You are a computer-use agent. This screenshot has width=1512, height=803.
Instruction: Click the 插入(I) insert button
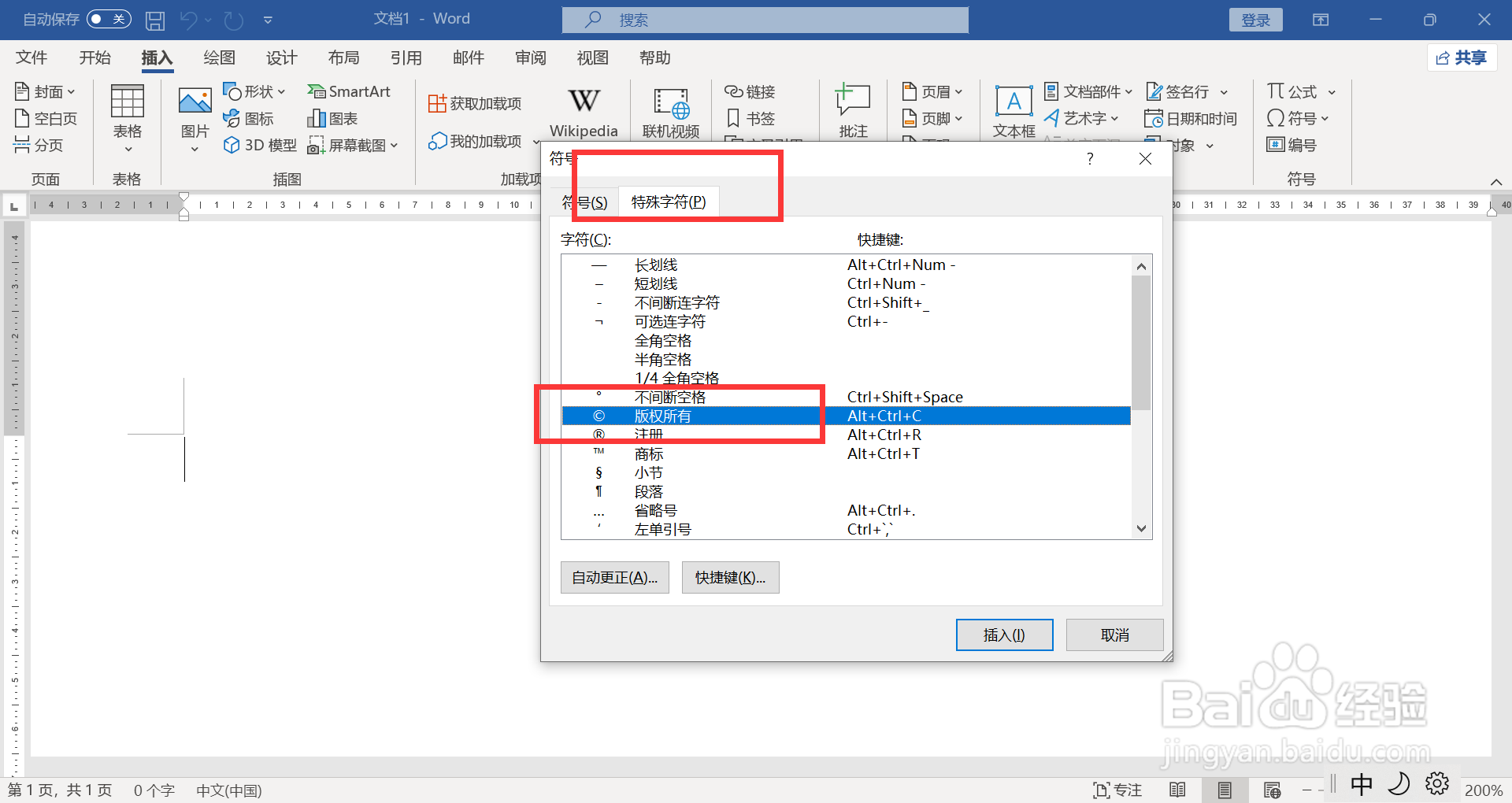tap(1004, 635)
